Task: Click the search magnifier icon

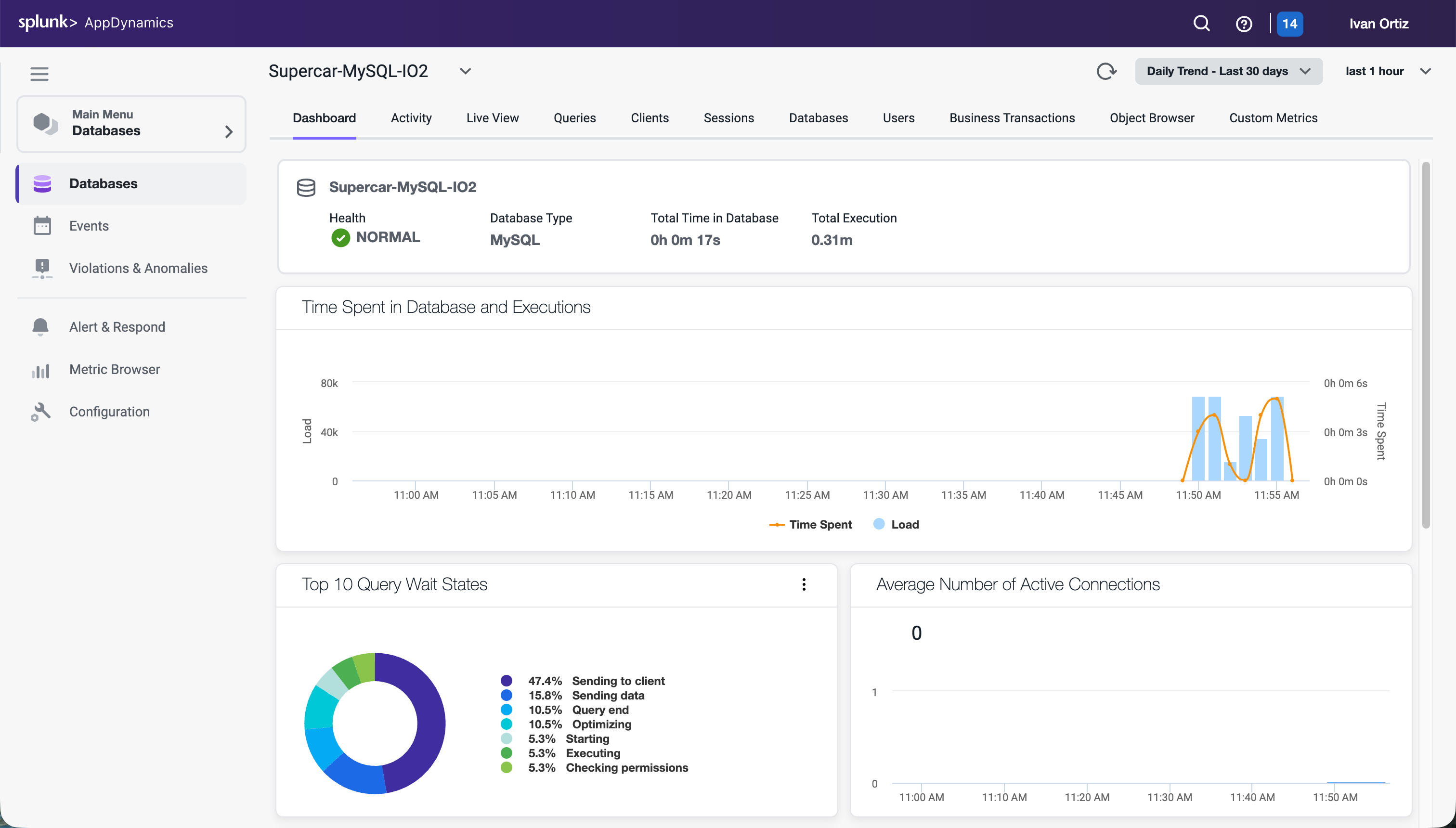Action: tap(1201, 23)
